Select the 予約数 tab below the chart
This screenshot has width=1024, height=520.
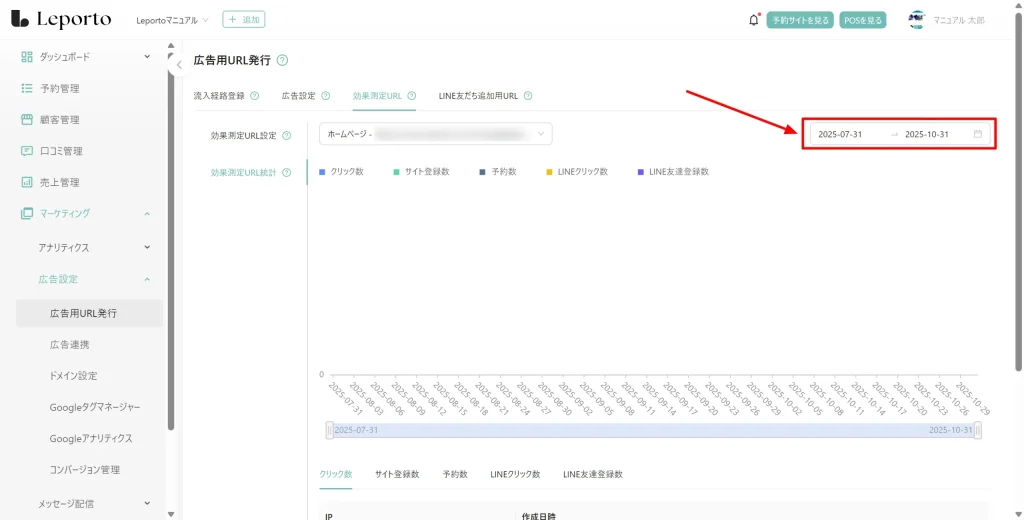click(x=455, y=474)
